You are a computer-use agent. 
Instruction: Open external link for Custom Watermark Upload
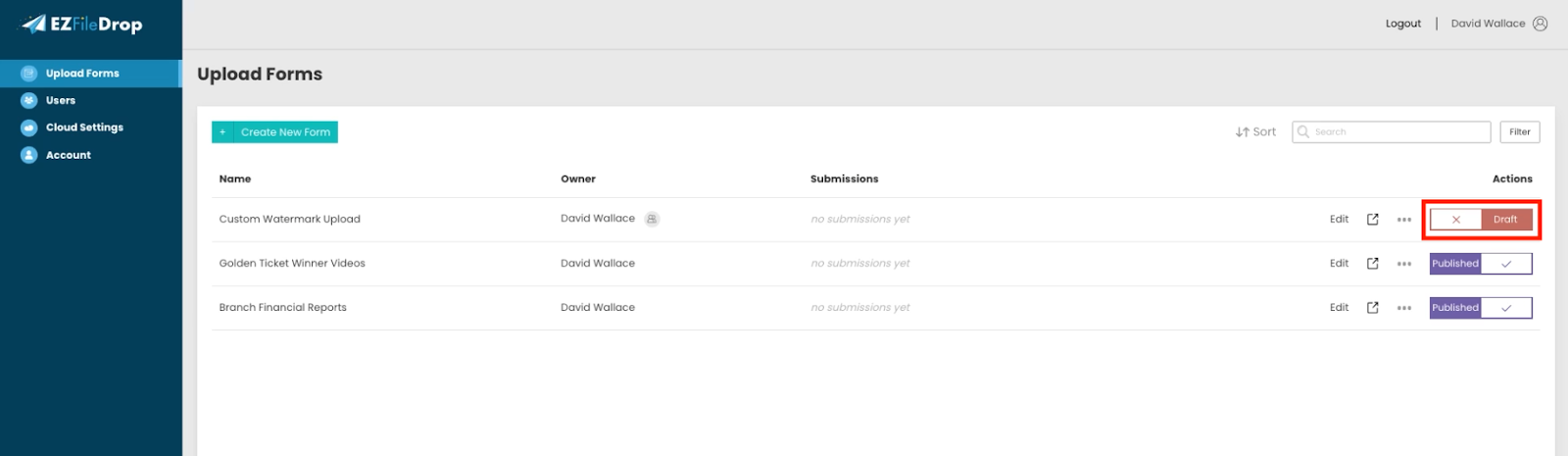tap(1372, 220)
